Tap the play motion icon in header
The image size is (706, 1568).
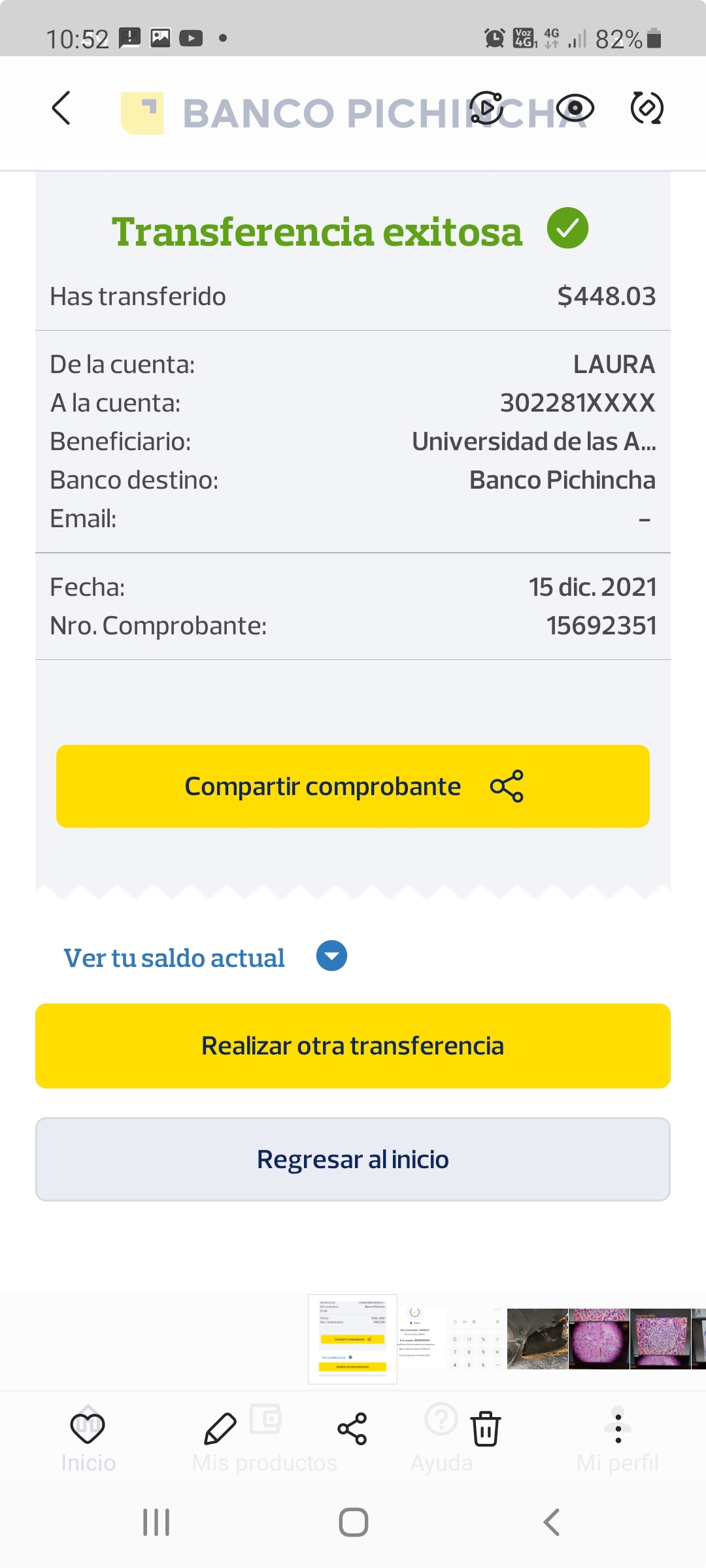point(487,108)
